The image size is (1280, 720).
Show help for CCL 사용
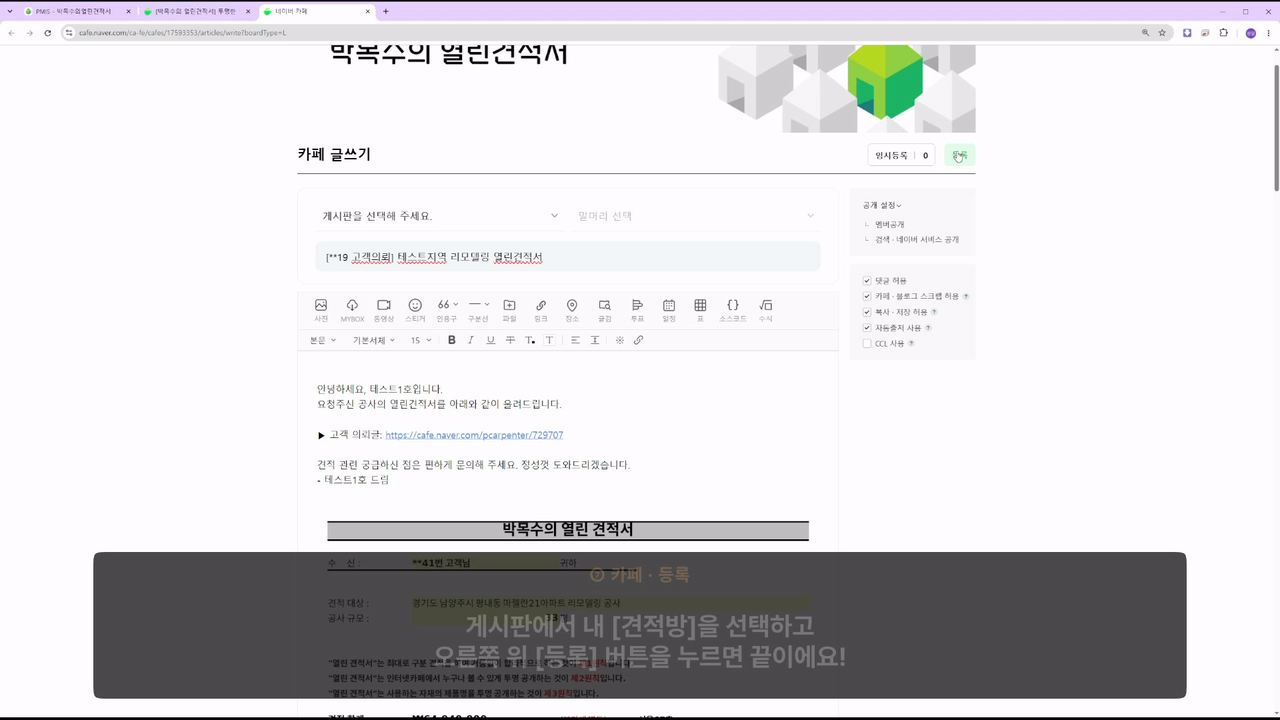(x=911, y=343)
